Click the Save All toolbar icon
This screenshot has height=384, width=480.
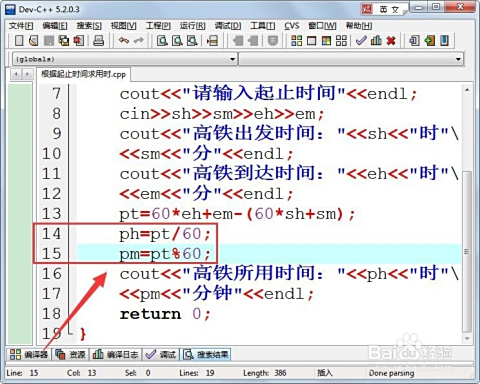[x=64, y=41]
